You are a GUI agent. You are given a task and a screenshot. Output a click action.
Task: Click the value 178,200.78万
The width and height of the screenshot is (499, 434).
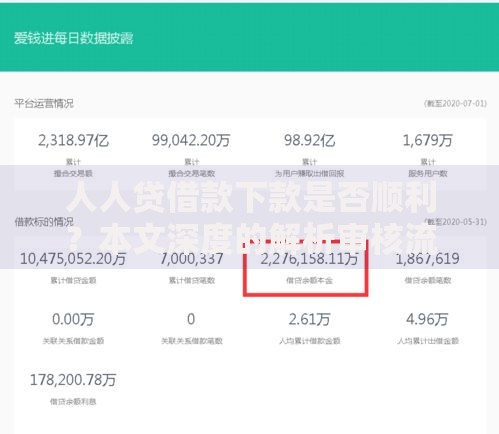coord(73,380)
